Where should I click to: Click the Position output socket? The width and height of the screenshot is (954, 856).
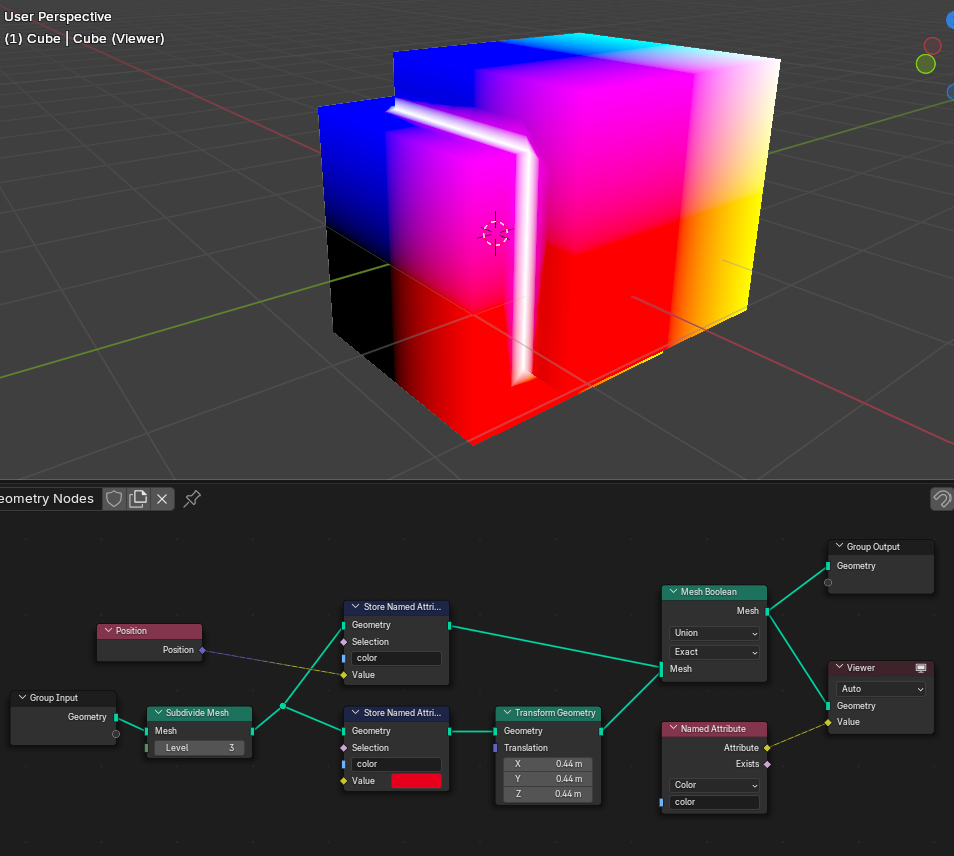(203, 650)
